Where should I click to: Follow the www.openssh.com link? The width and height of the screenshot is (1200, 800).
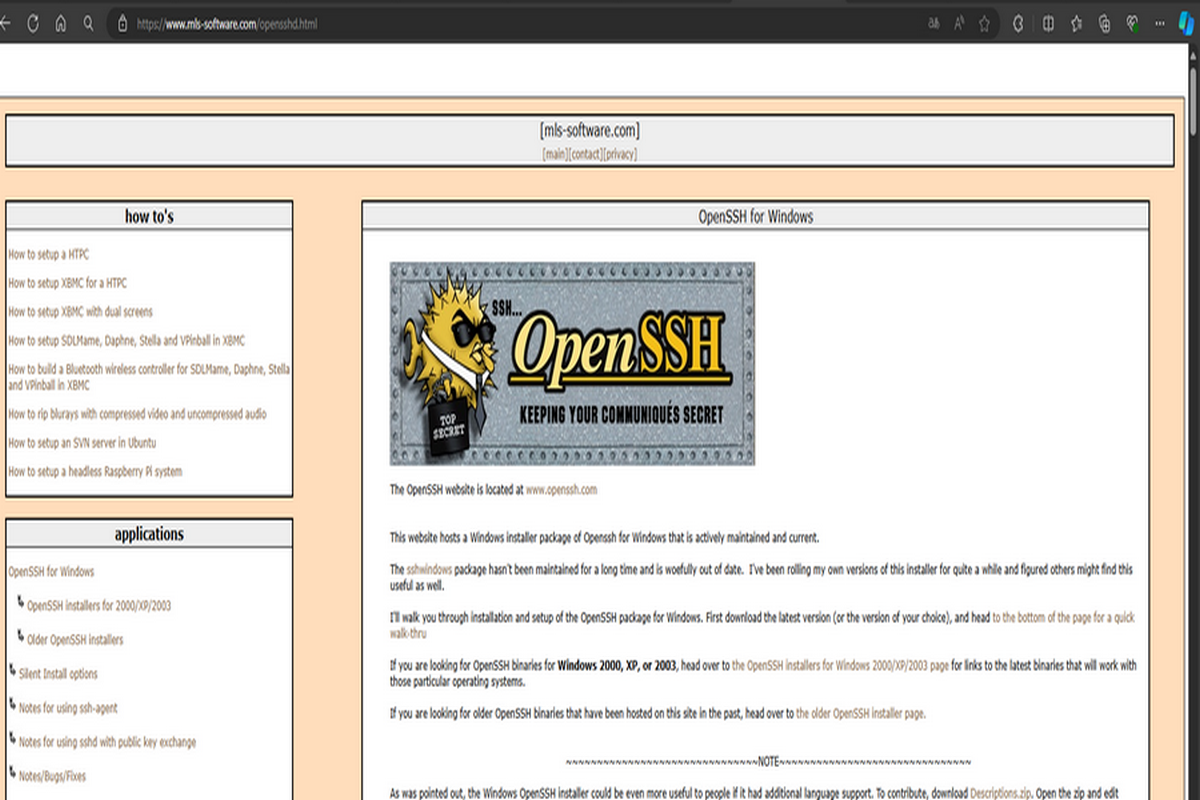[x=561, y=490]
